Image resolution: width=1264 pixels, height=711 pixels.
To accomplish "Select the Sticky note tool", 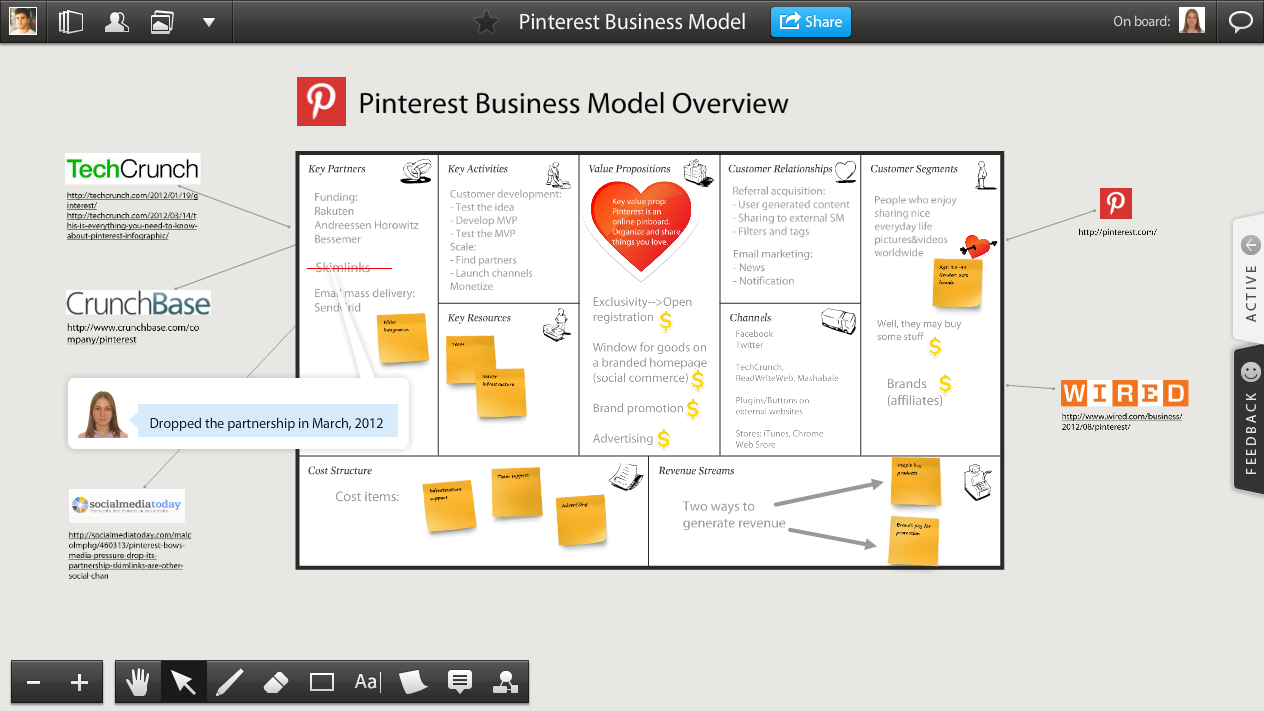I will pos(413,682).
